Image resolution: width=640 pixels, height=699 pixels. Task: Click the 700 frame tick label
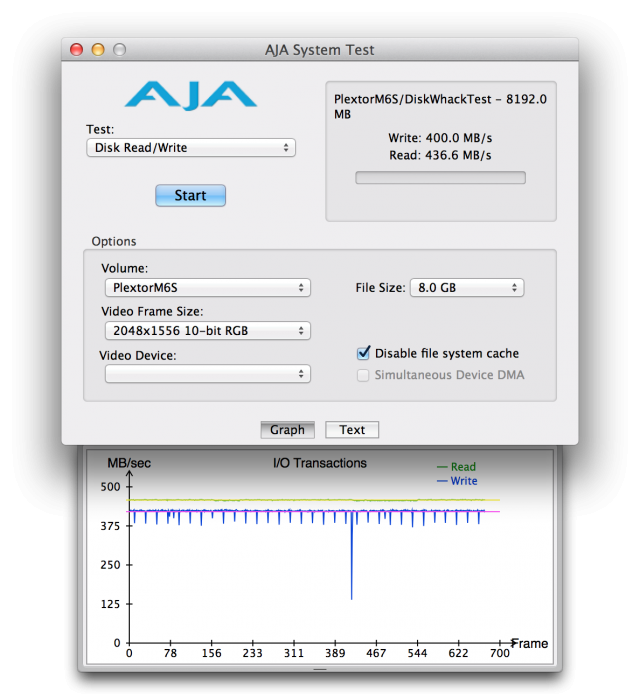coord(500,653)
